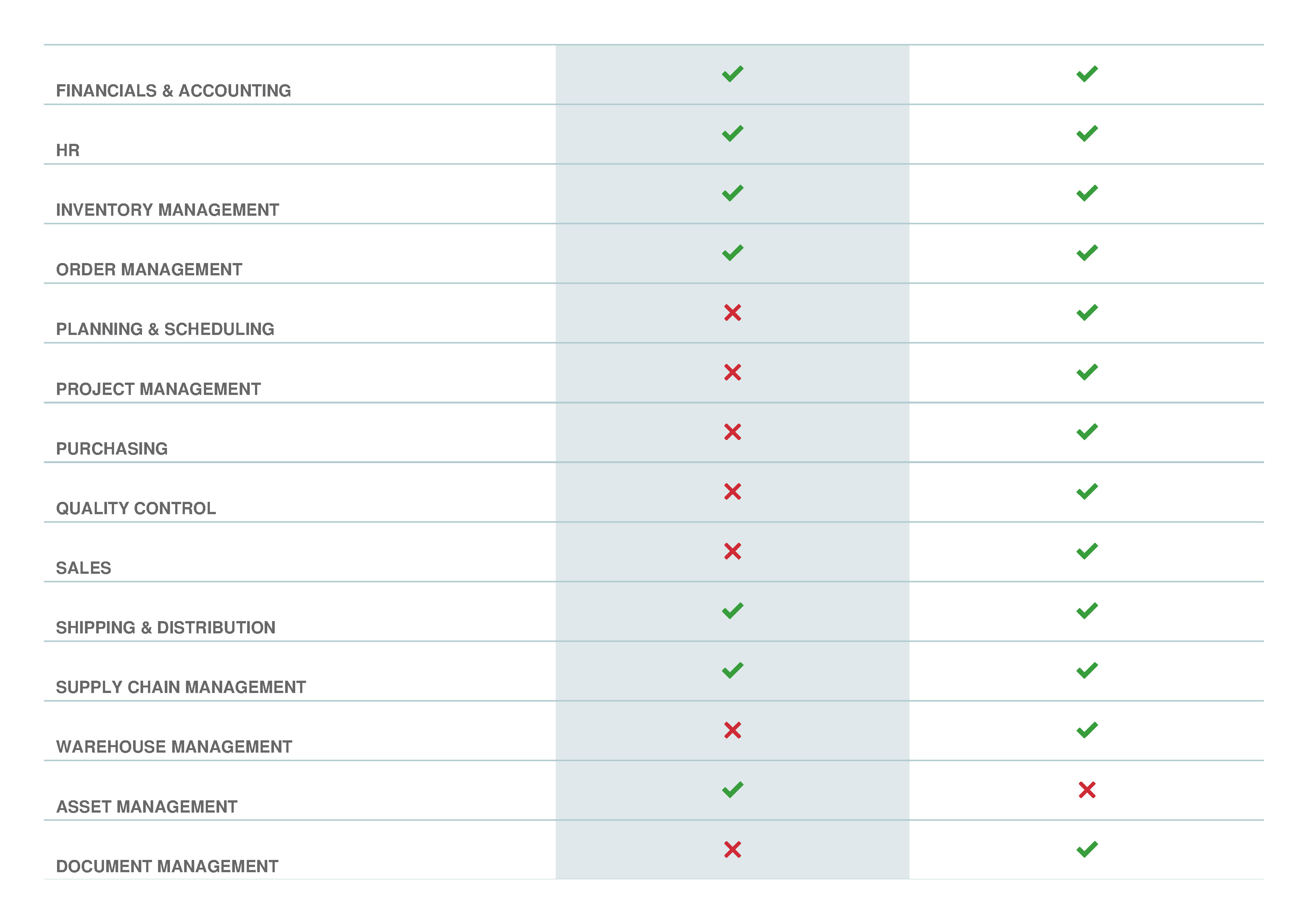Click the red cross in the Document Management row
The image size is (1308, 924).
pyautogui.click(x=732, y=849)
